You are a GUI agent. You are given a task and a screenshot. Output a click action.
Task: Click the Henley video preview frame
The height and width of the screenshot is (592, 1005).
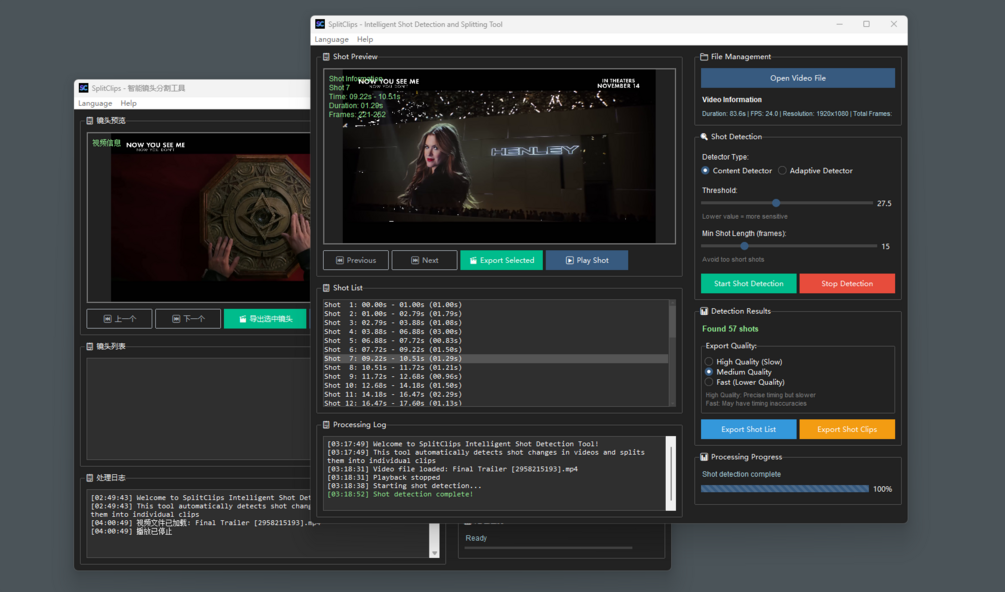(499, 156)
